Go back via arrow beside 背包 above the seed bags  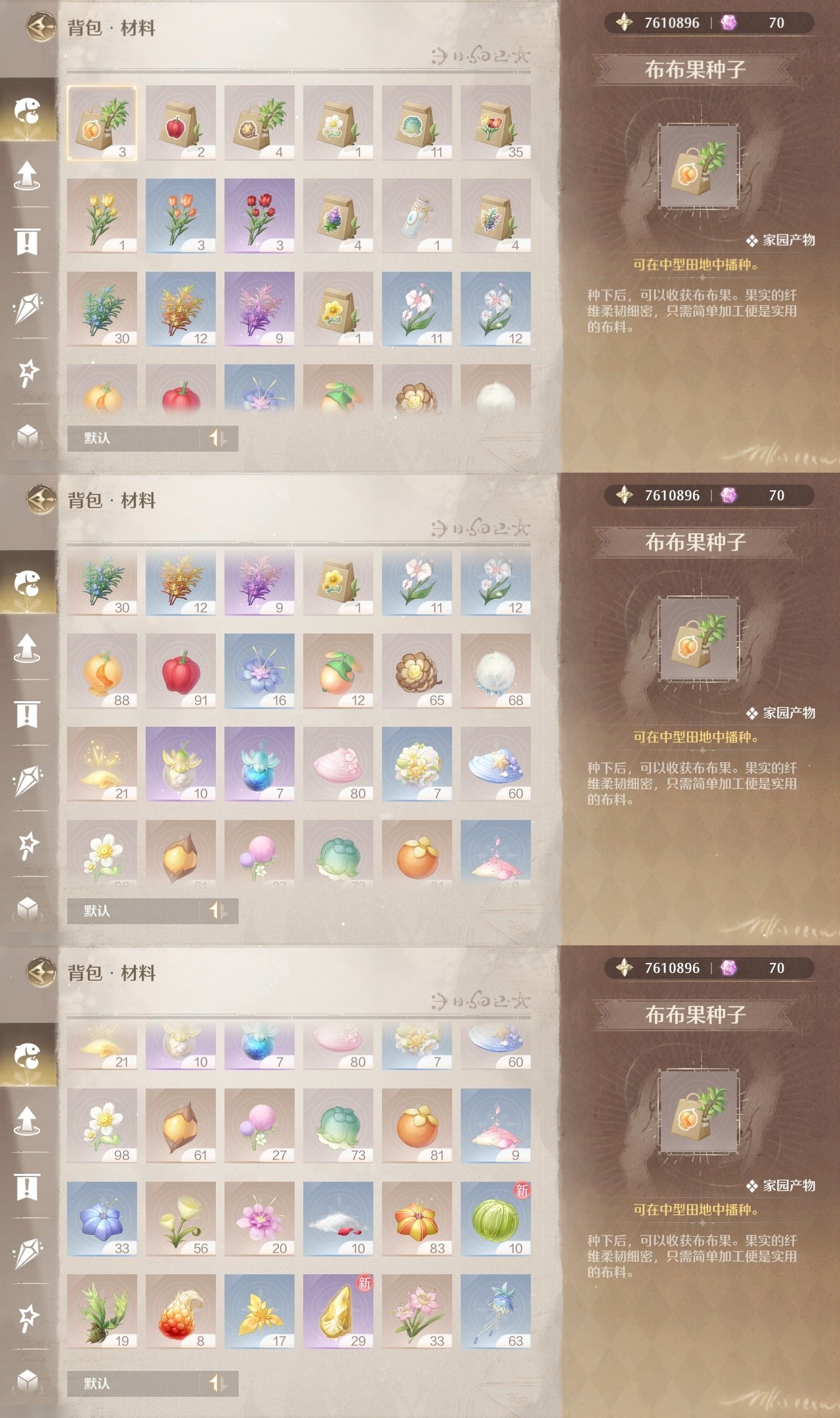pos(41,28)
